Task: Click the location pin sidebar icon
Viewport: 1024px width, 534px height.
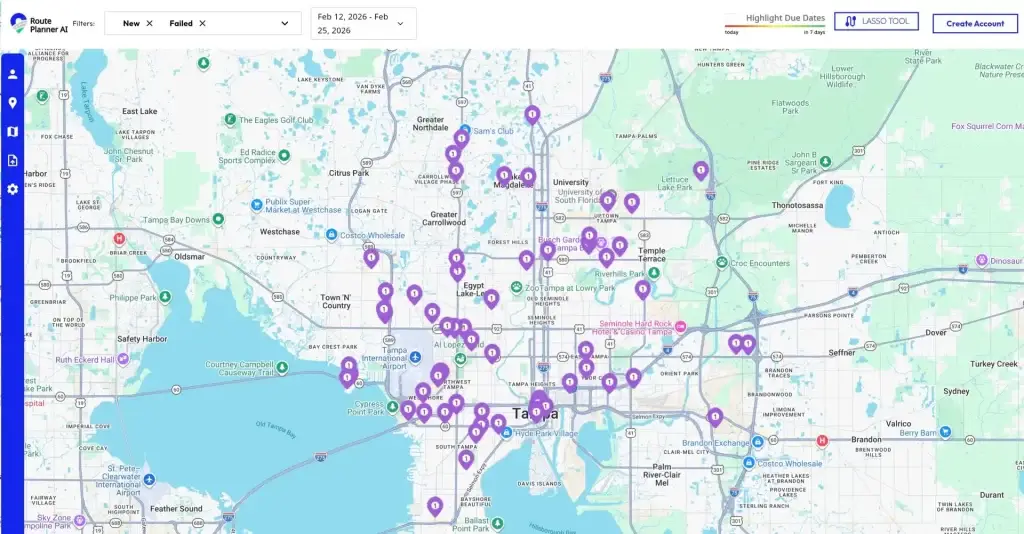Action: [x=12, y=103]
